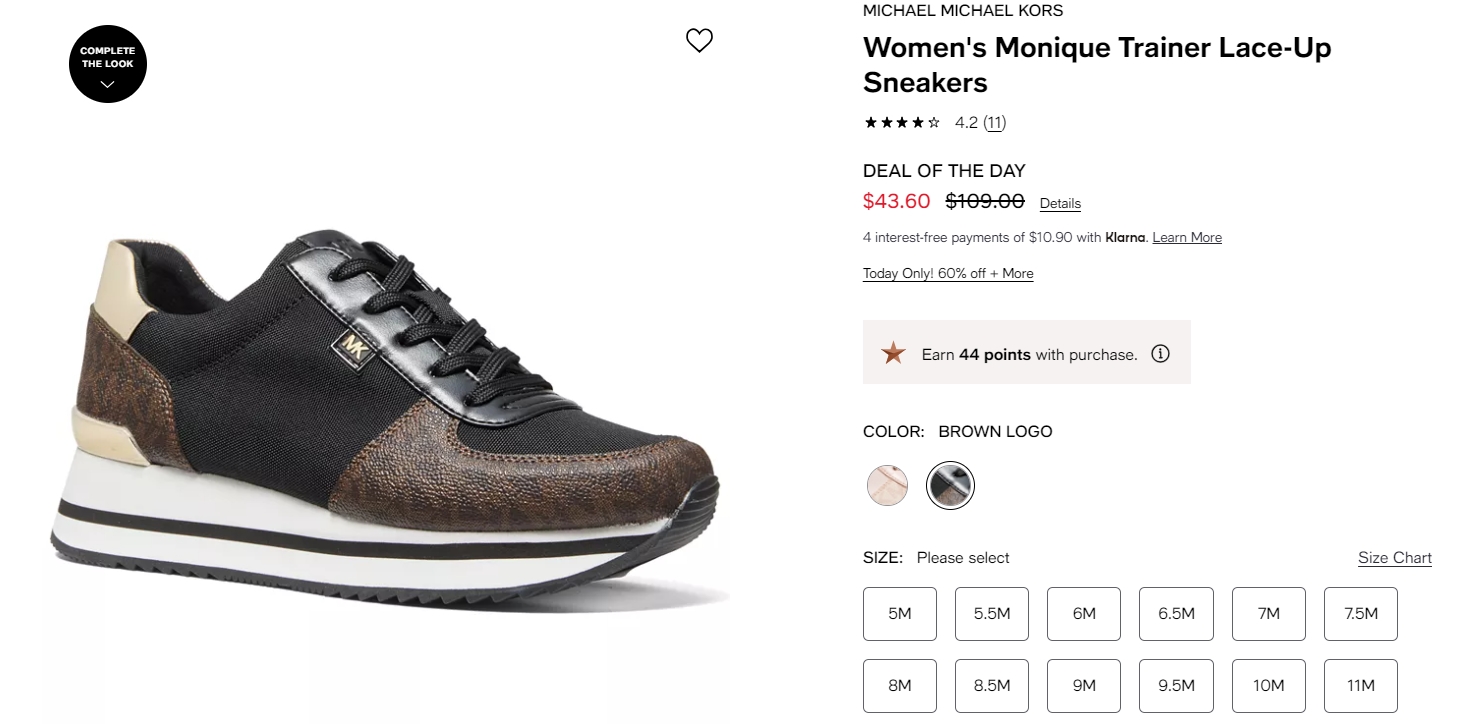Open Michael Michael Kors brand link
This screenshot has height=724, width=1457.
963,11
